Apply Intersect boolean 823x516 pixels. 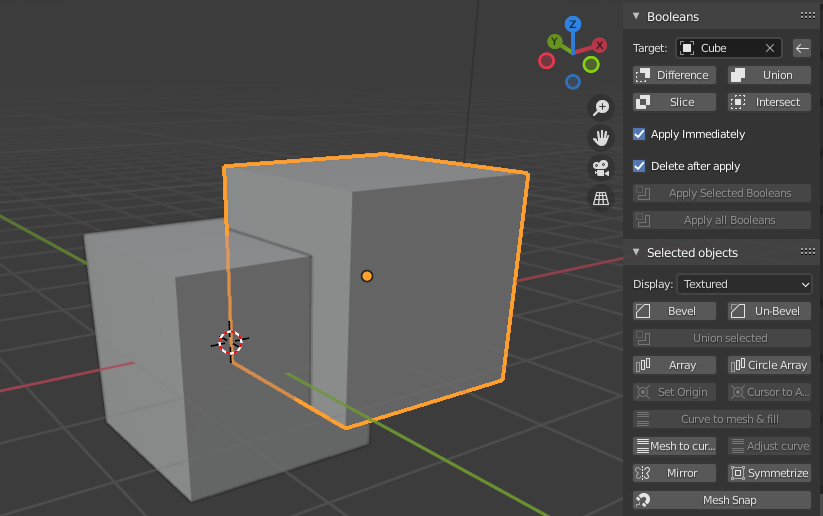tap(769, 102)
